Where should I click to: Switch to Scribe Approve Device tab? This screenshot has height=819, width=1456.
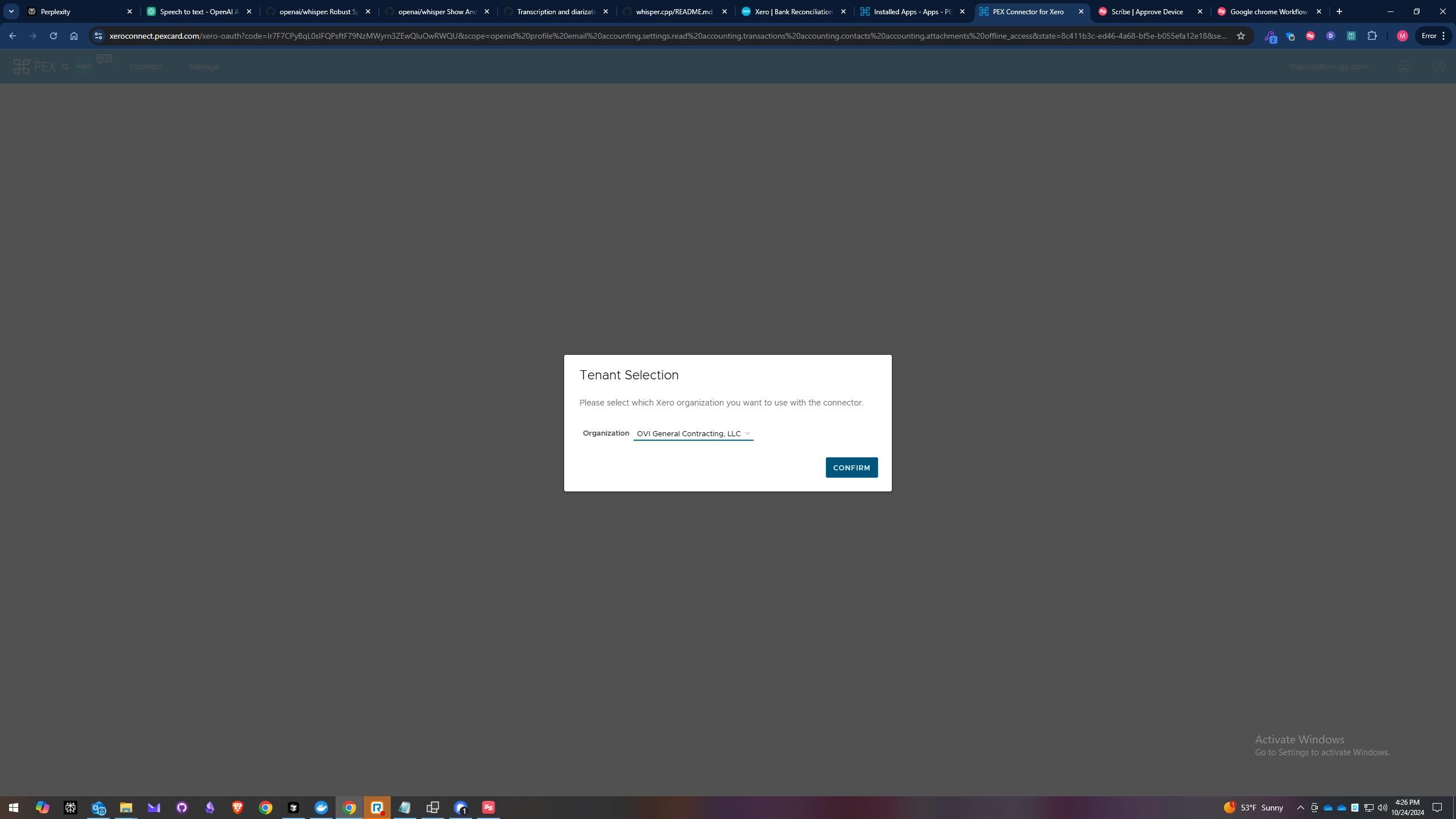(x=1144, y=11)
